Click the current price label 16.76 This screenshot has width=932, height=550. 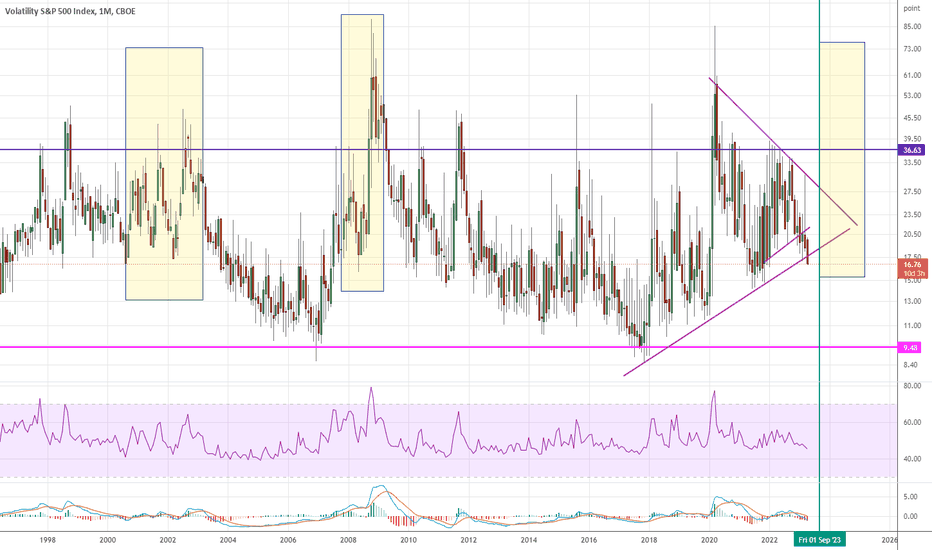coord(912,269)
